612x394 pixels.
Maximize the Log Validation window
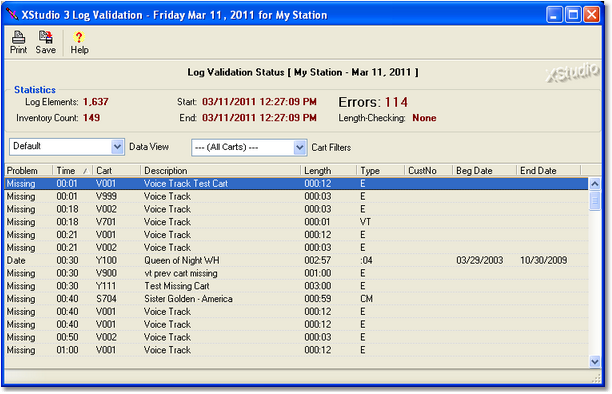coord(573,15)
